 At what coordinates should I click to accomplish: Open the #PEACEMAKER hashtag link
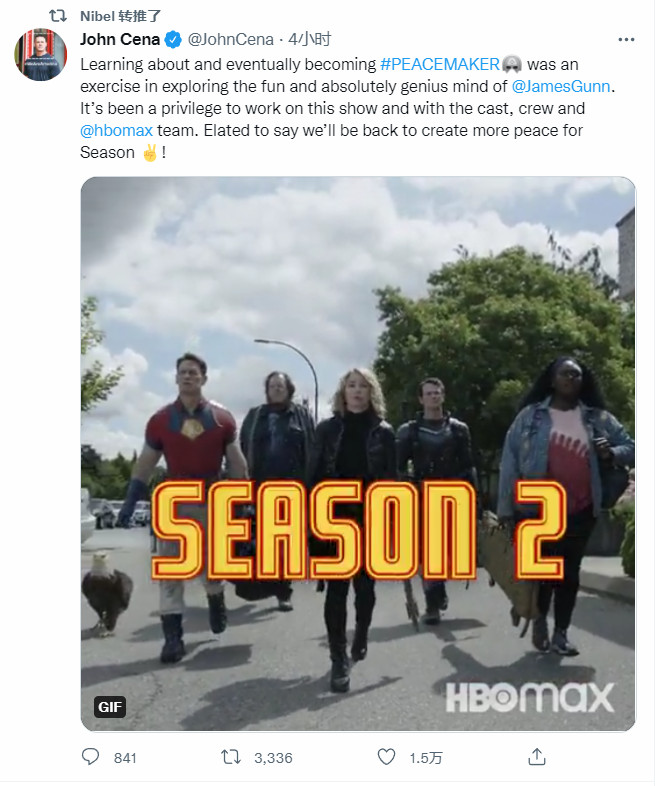tap(440, 65)
